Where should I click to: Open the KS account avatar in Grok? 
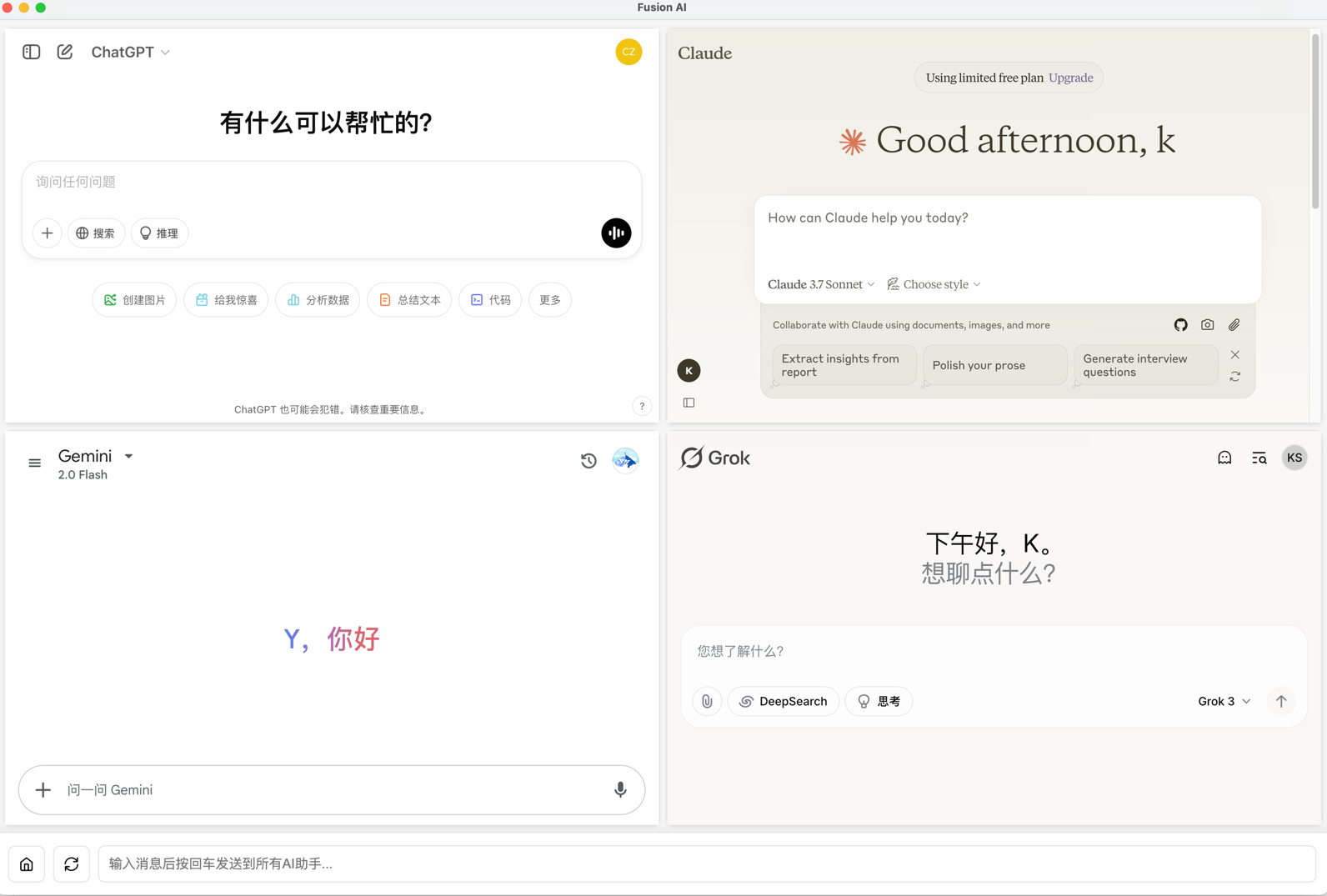tap(1294, 458)
